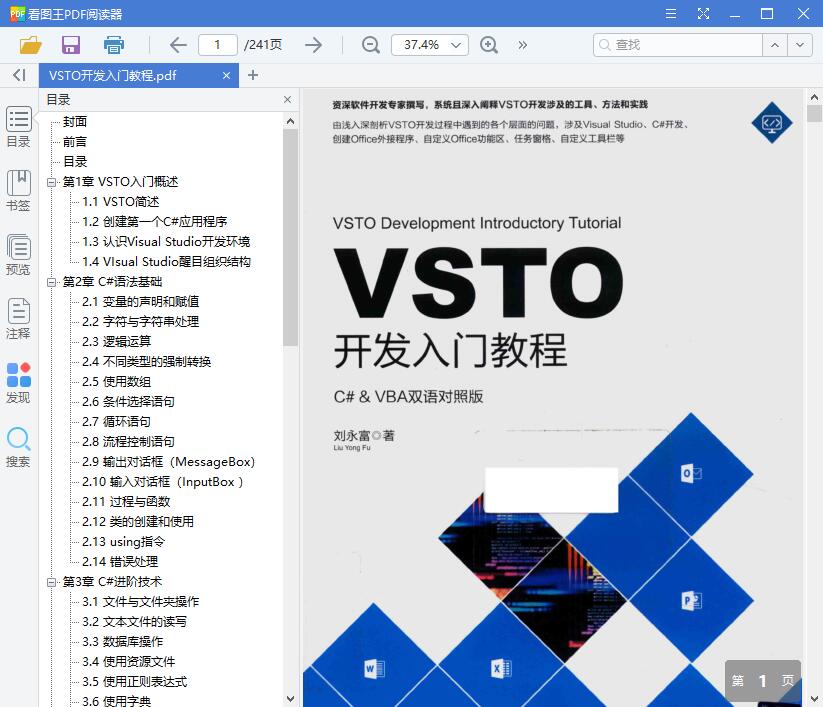
Task: Go to 2.8 流程控制语句
Action: 129,441
